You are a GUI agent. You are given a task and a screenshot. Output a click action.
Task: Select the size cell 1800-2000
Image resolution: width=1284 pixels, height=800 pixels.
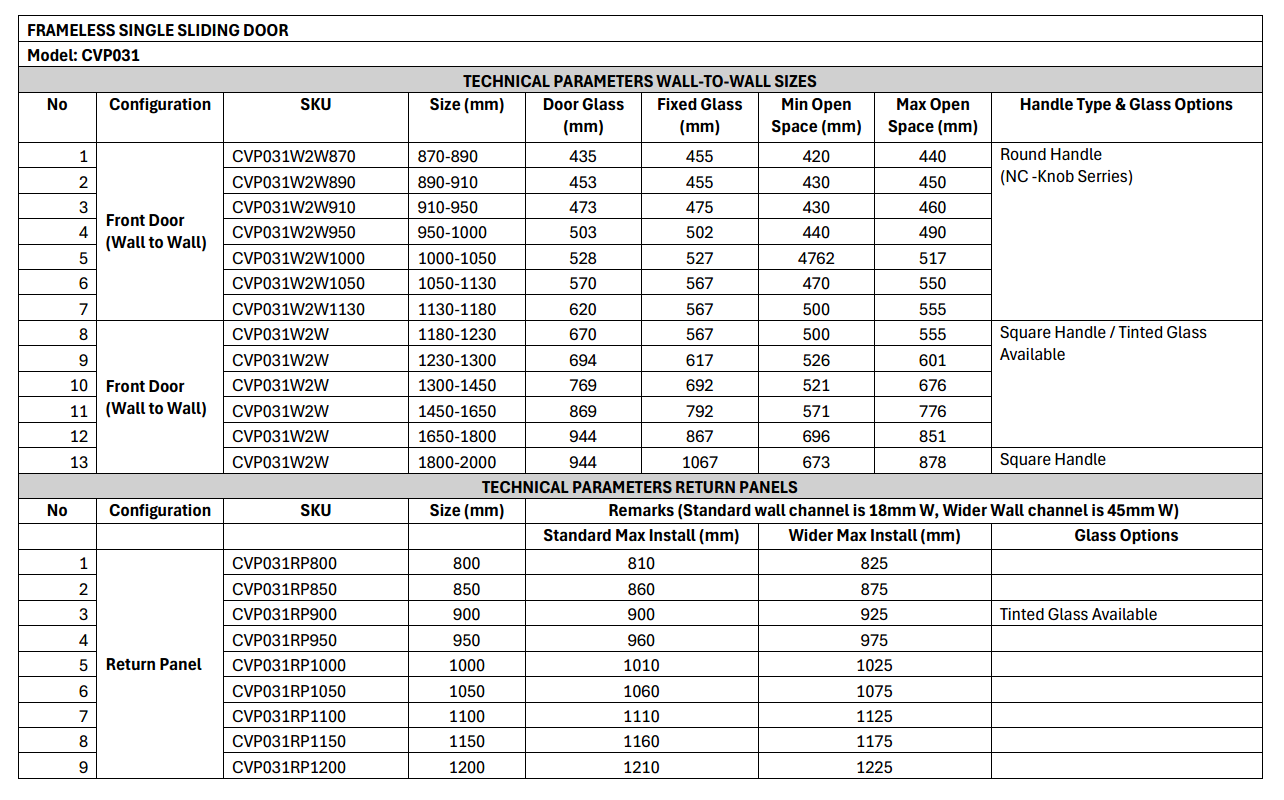[467, 462]
